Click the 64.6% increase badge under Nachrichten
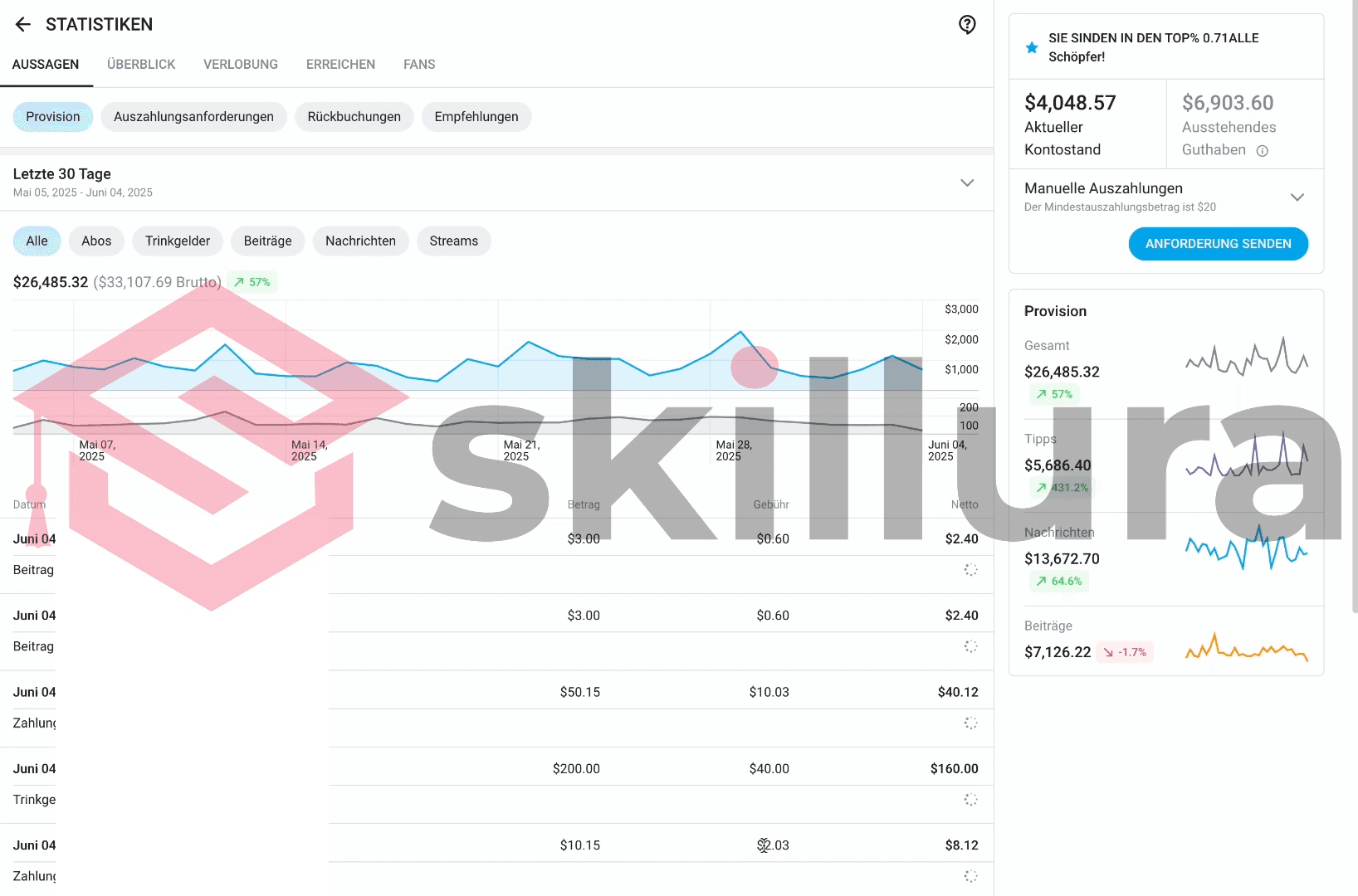This screenshot has width=1358, height=896. pyautogui.click(x=1058, y=582)
